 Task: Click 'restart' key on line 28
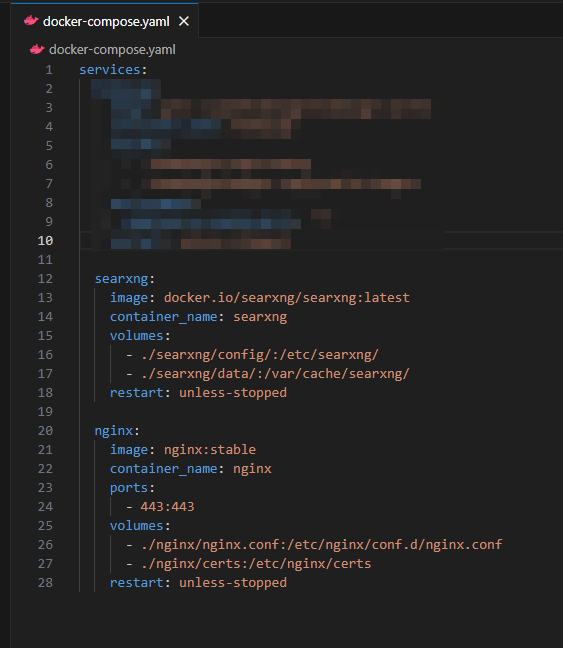[137, 583]
